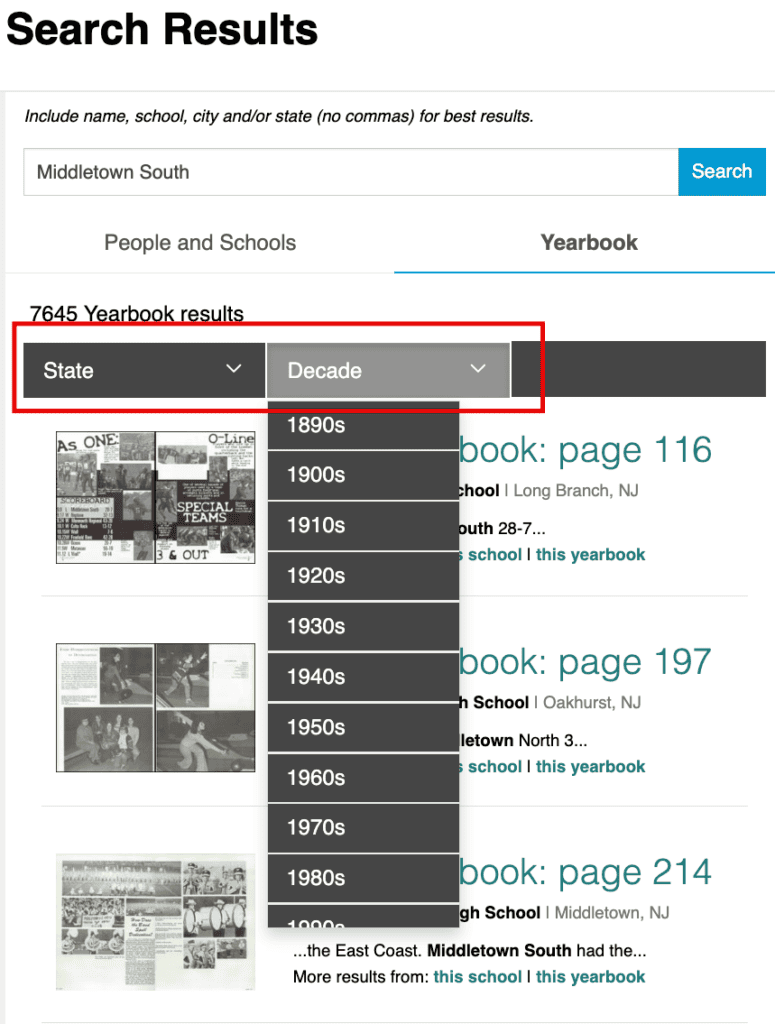Image resolution: width=775 pixels, height=1024 pixels.
Task: Open the page 214 yearbook thumbnail
Action: pos(155,922)
